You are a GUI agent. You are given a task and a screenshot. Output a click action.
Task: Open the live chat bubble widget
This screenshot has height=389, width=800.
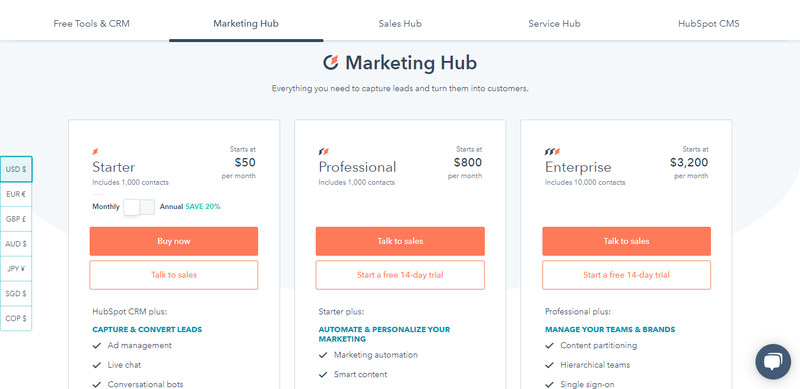(773, 361)
